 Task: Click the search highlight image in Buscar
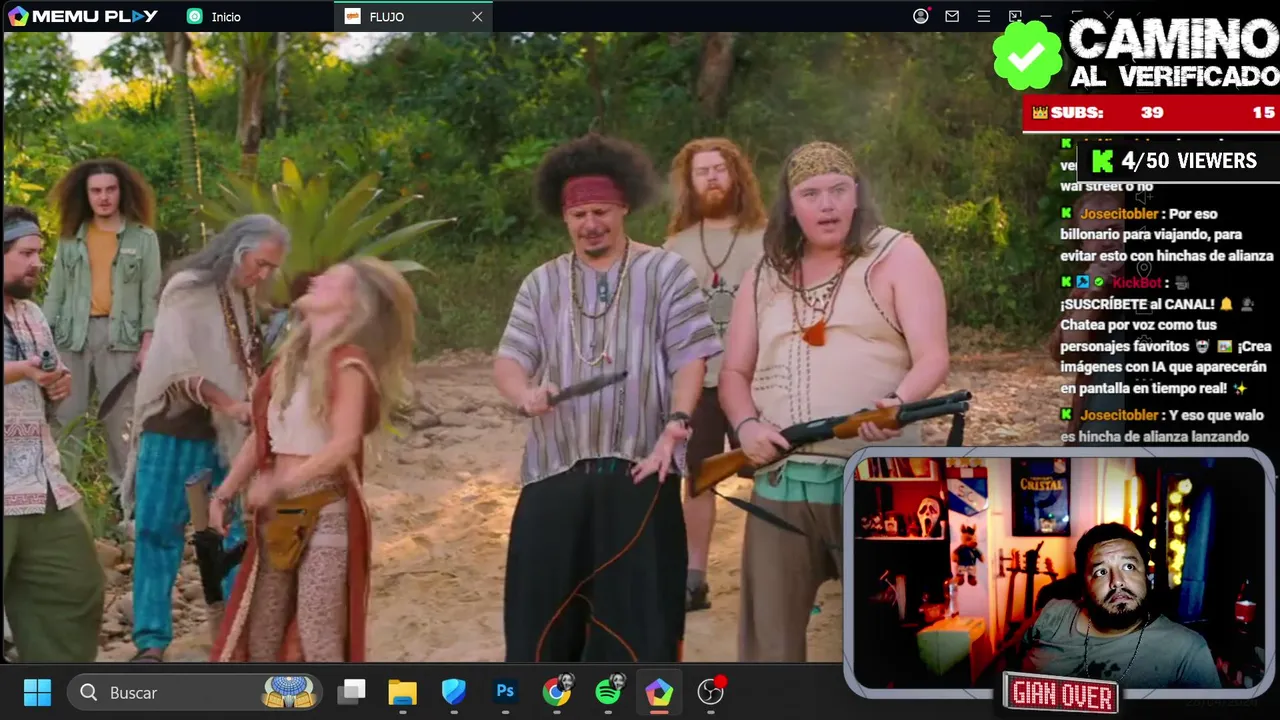[x=289, y=692]
